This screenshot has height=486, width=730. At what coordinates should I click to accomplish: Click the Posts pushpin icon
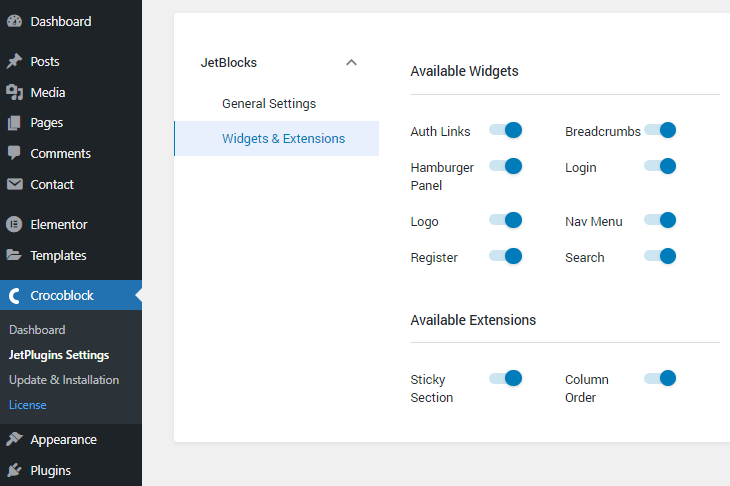point(14,61)
